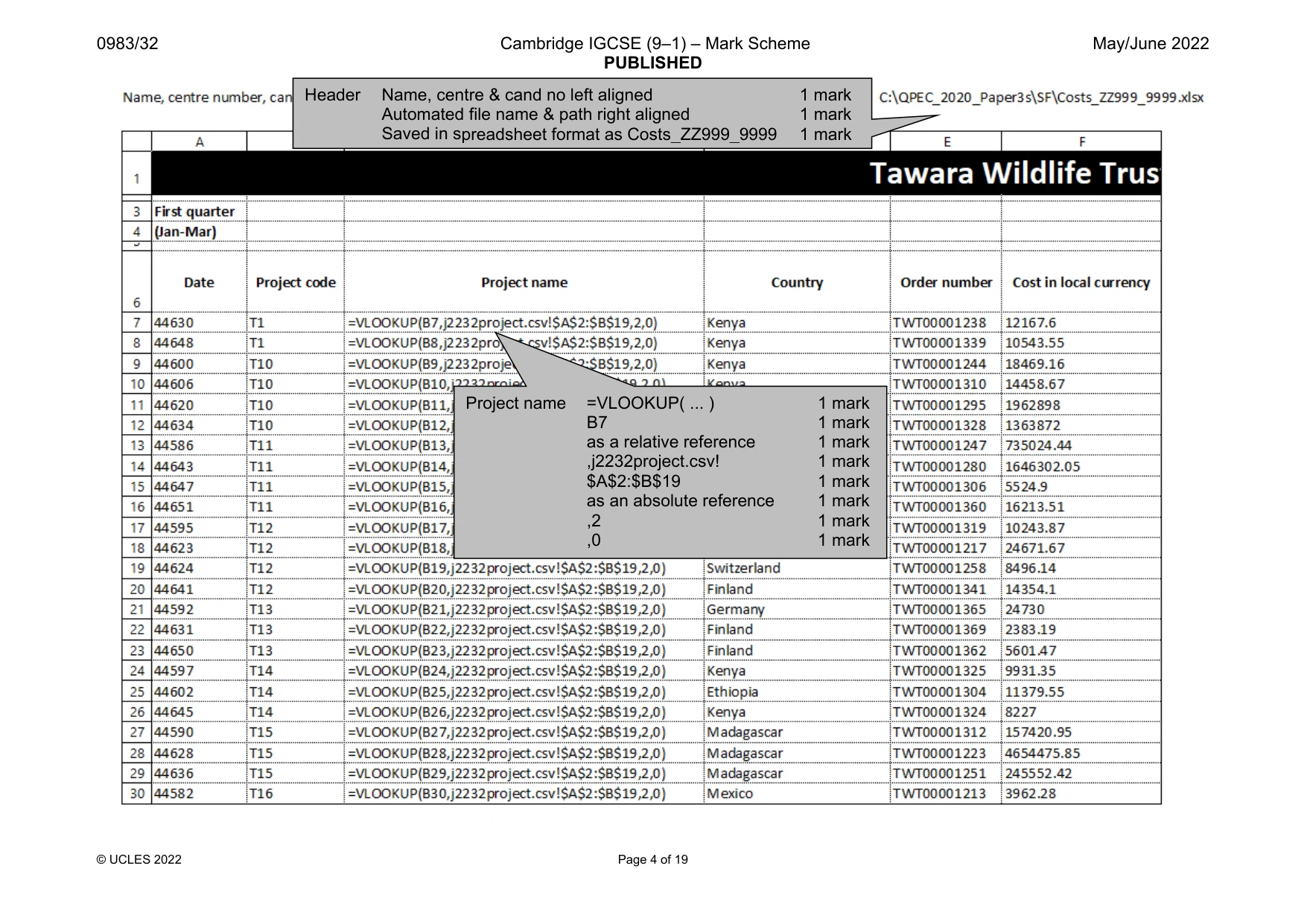1307x924 pixels.
Task: Select order number TWT00001213
Action: pyautogui.click(x=946, y=794)
